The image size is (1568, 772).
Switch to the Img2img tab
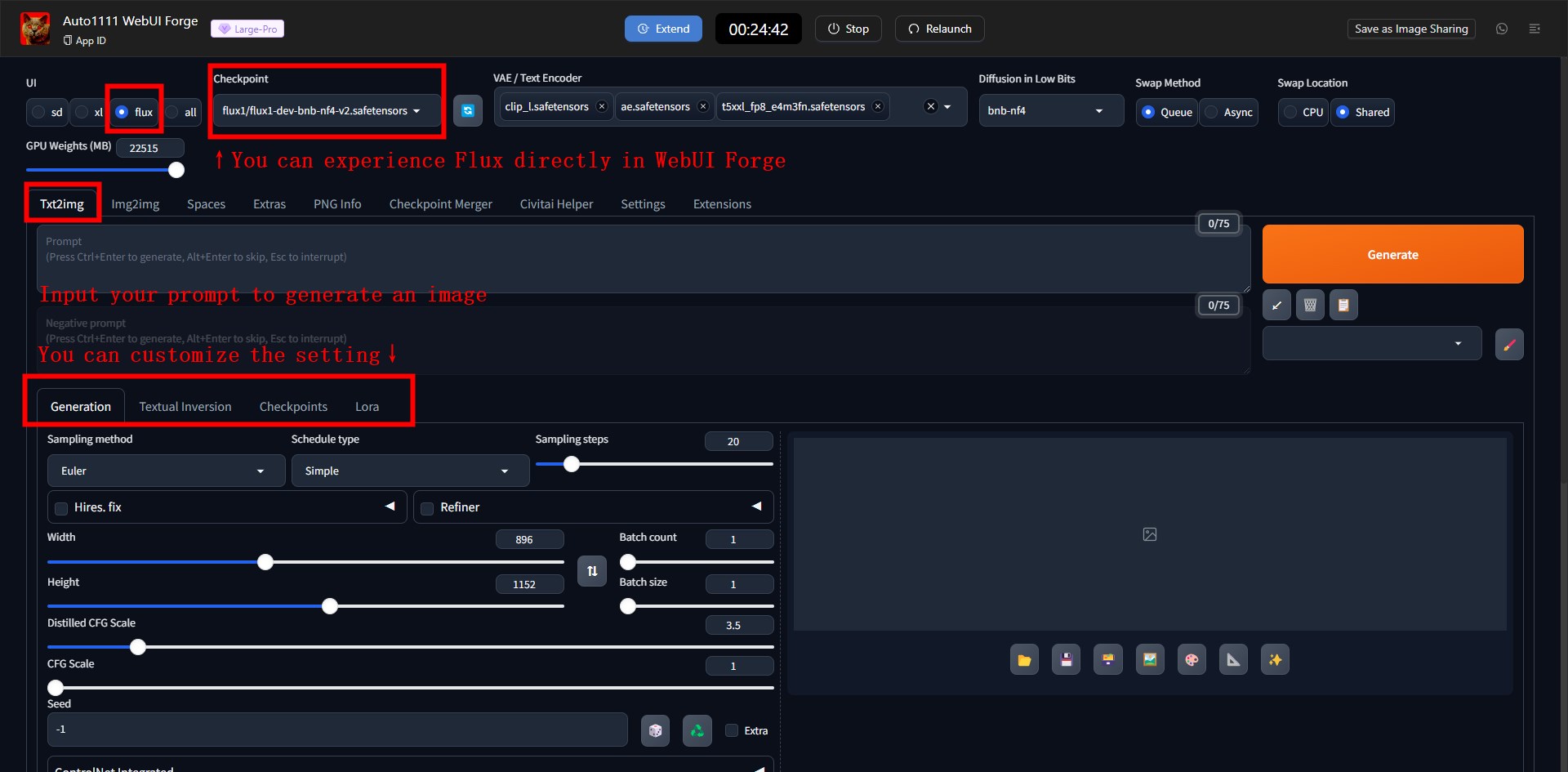click(136, 203)
